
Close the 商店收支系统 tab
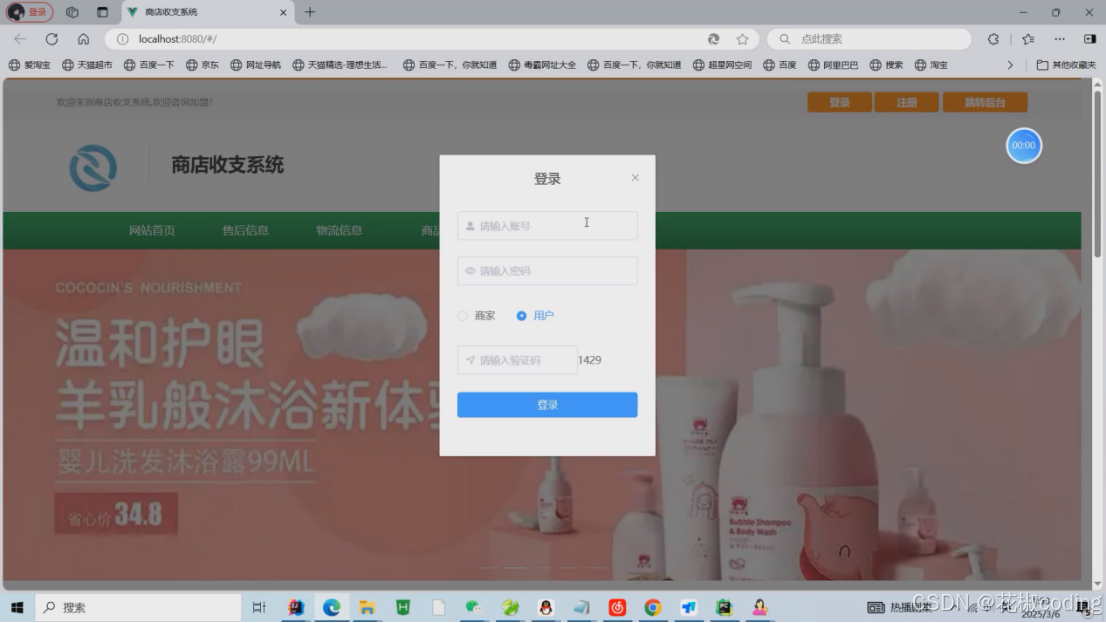point(283,12)
